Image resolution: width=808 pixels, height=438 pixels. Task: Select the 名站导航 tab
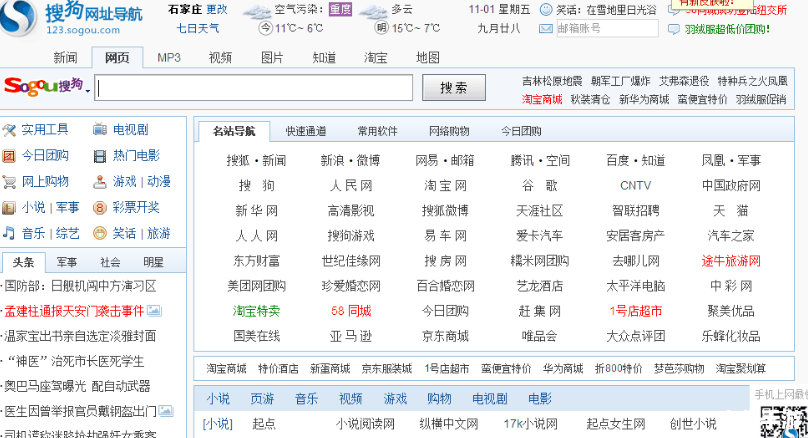point(234,131)
